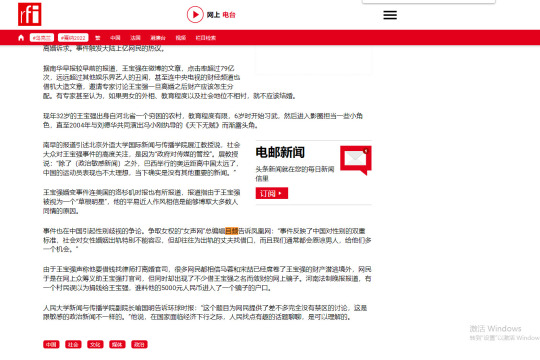The height and width of the screenshot is (360, 540).
Task: Open the last item in the red nav bar
Action: point(206,38)
